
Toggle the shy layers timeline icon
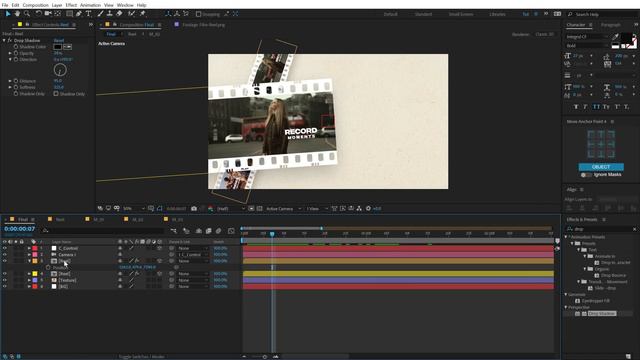pos(199,231)
